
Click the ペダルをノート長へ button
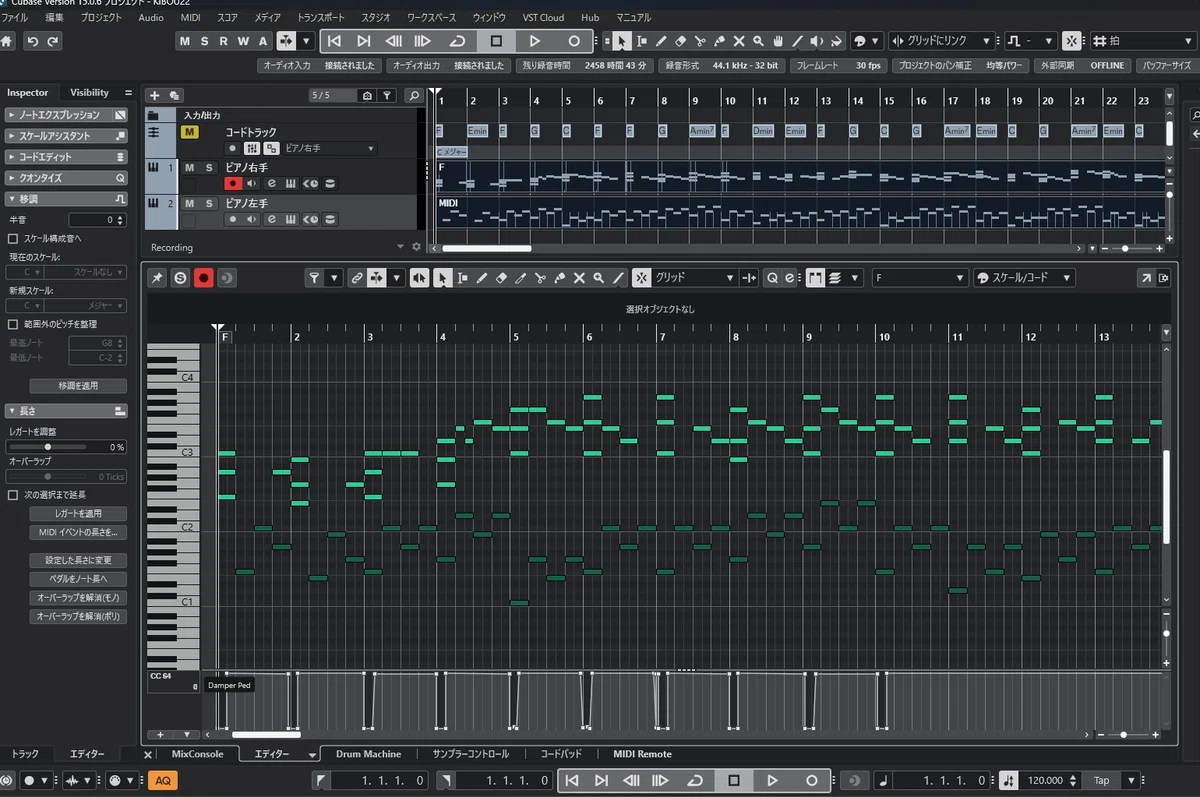click(x=78, y=578)
